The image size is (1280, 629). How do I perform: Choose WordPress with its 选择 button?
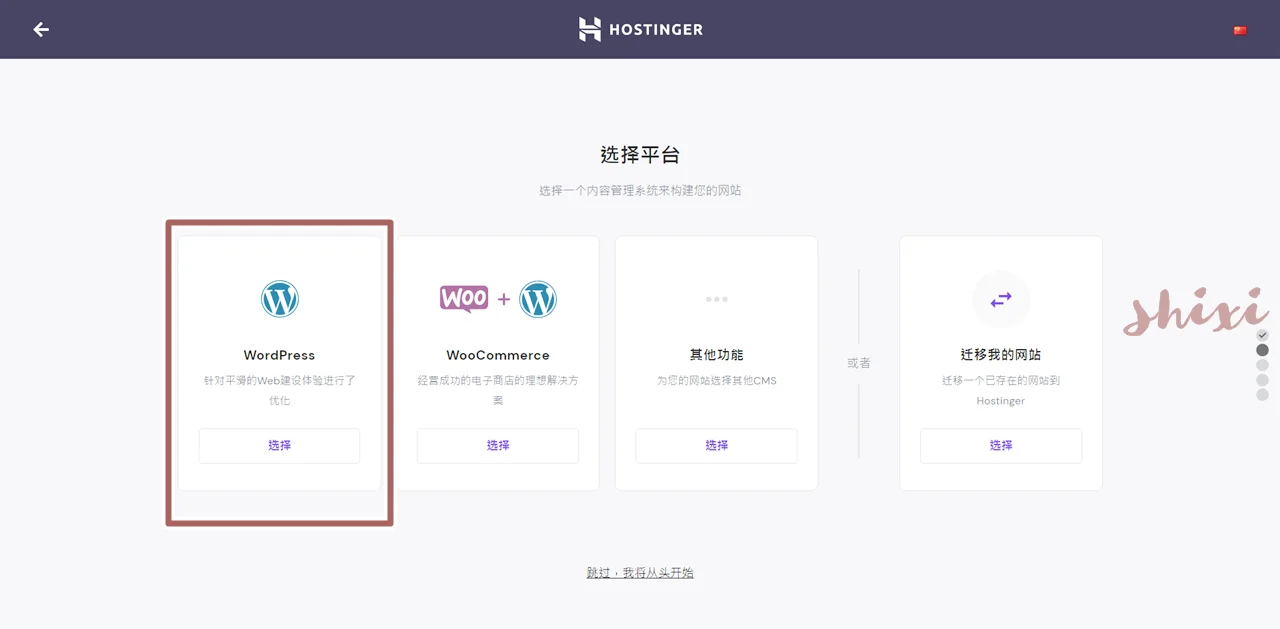(279, 446)
